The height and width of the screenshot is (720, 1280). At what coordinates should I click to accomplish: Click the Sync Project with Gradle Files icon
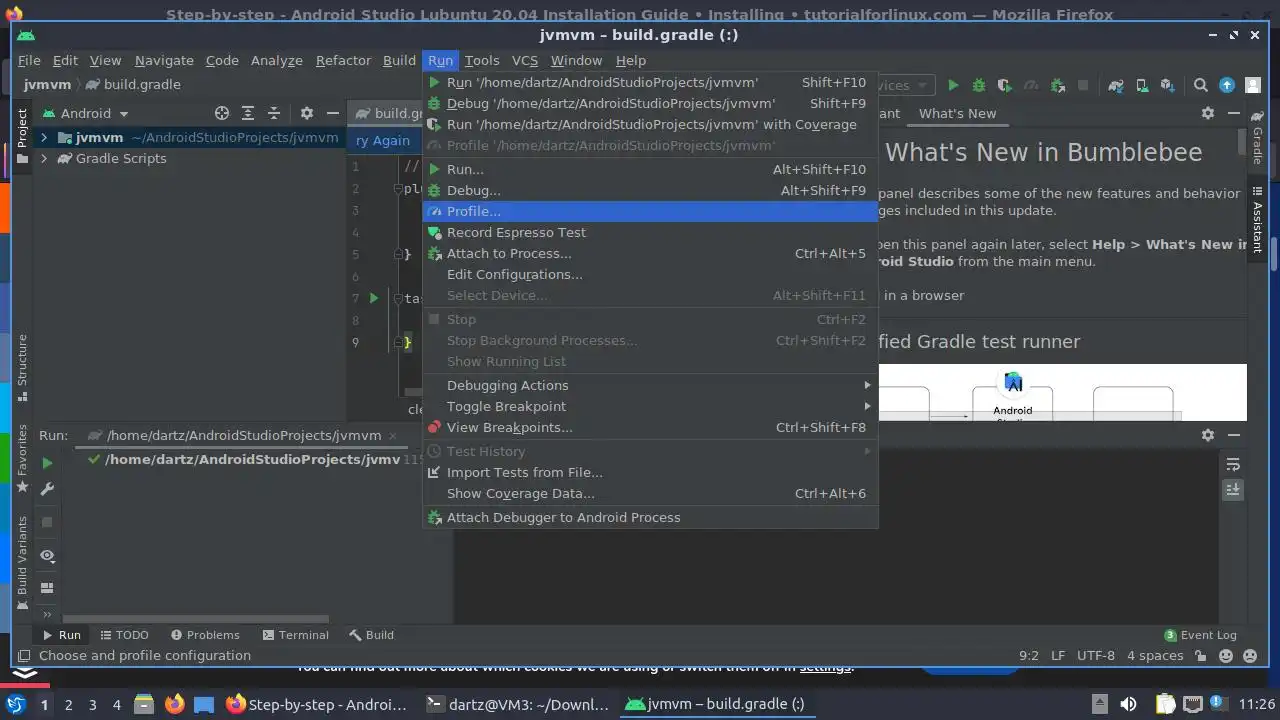(1116, 86)
